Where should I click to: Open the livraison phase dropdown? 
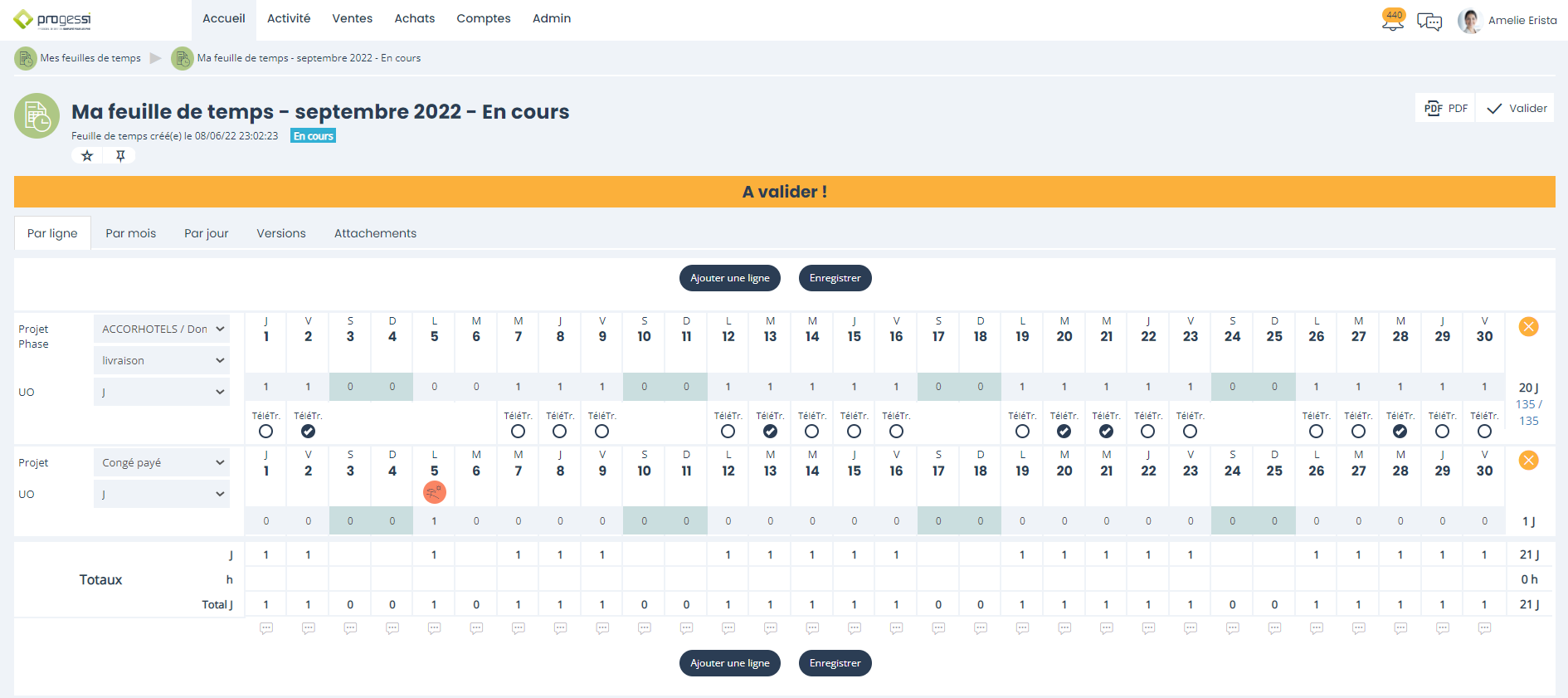click(162, 360)
